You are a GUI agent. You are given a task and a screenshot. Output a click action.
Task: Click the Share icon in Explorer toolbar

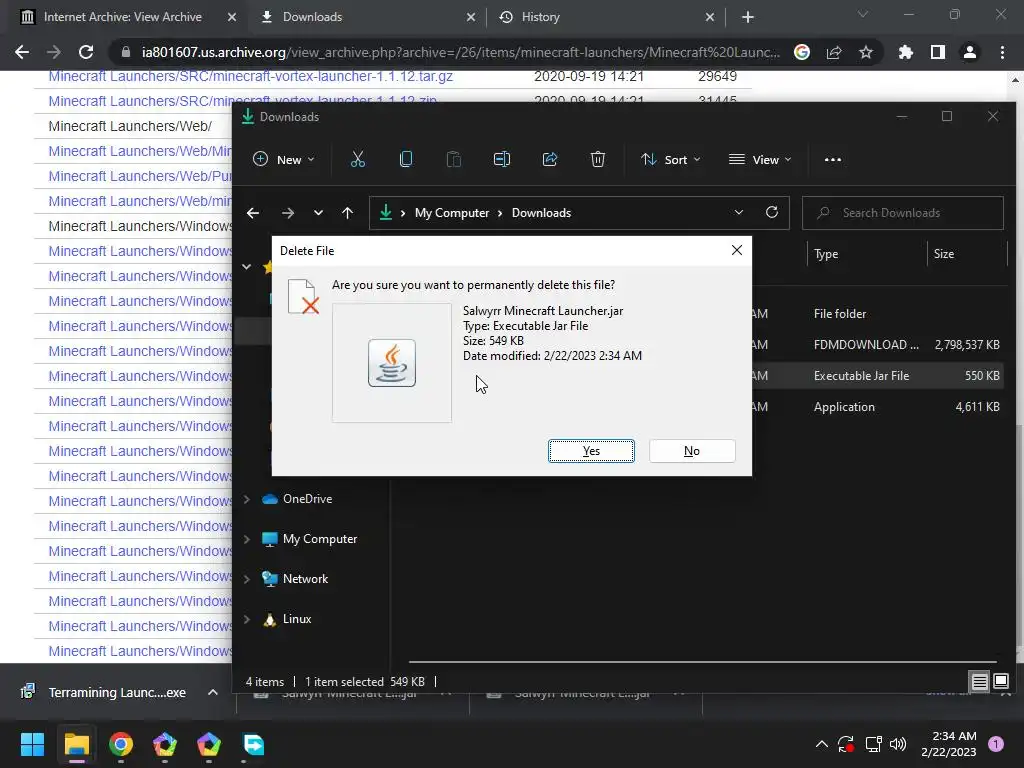(550, 159)
